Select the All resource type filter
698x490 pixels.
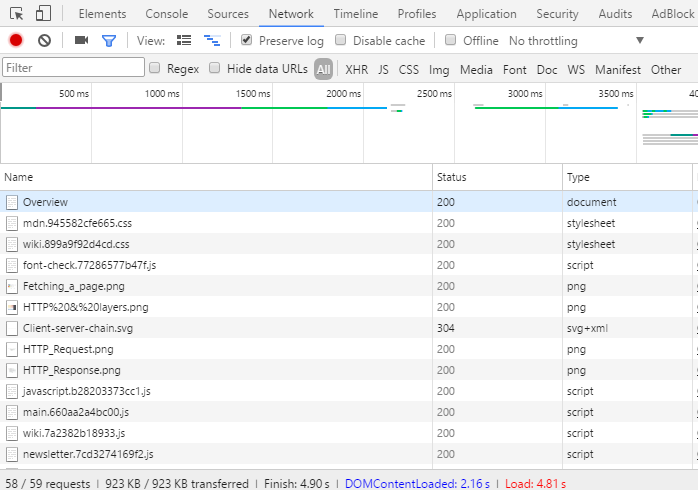coord(323,69)
